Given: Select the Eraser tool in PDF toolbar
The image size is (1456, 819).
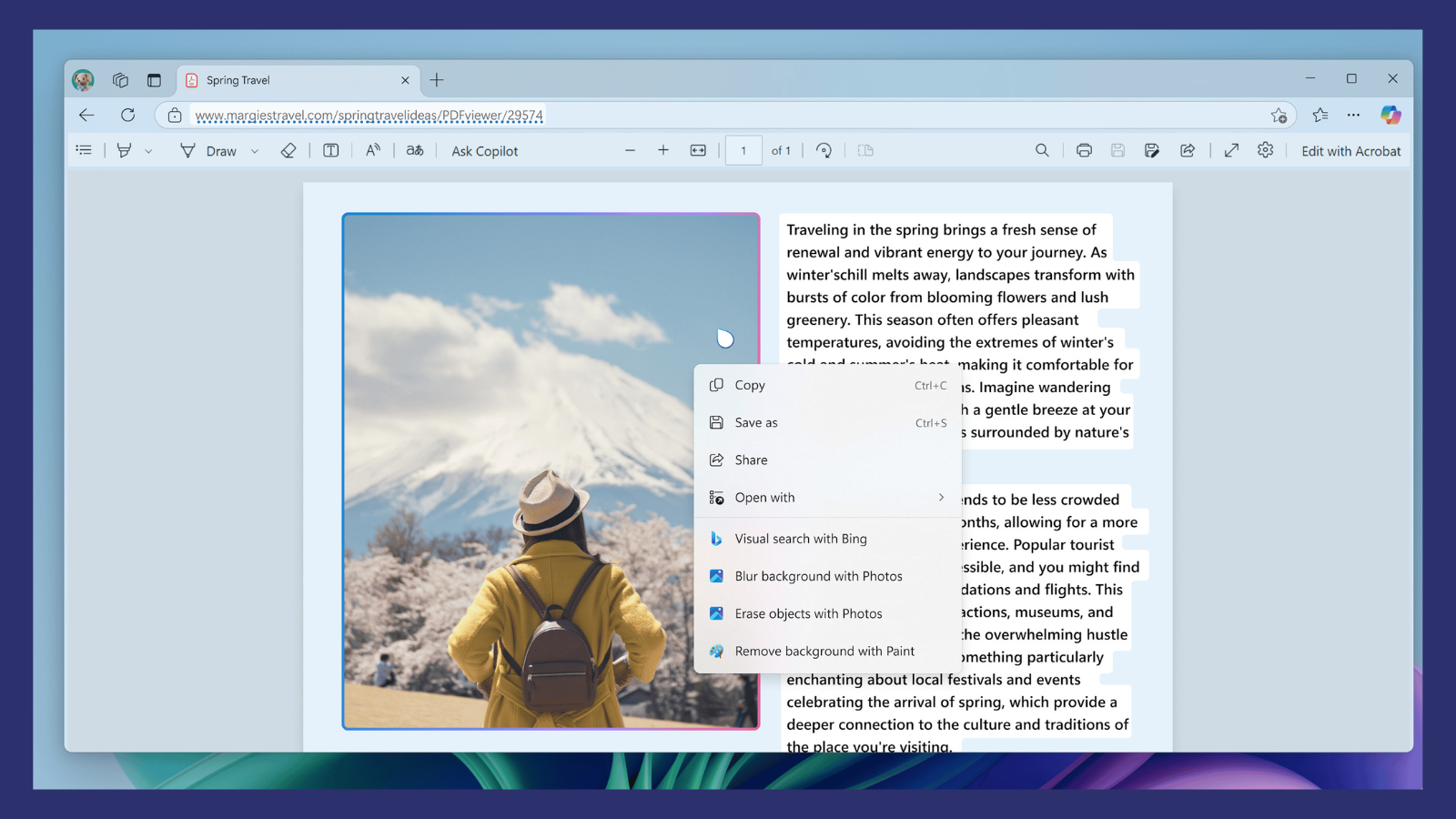Looking at the screenshot, I should [288, 151].
